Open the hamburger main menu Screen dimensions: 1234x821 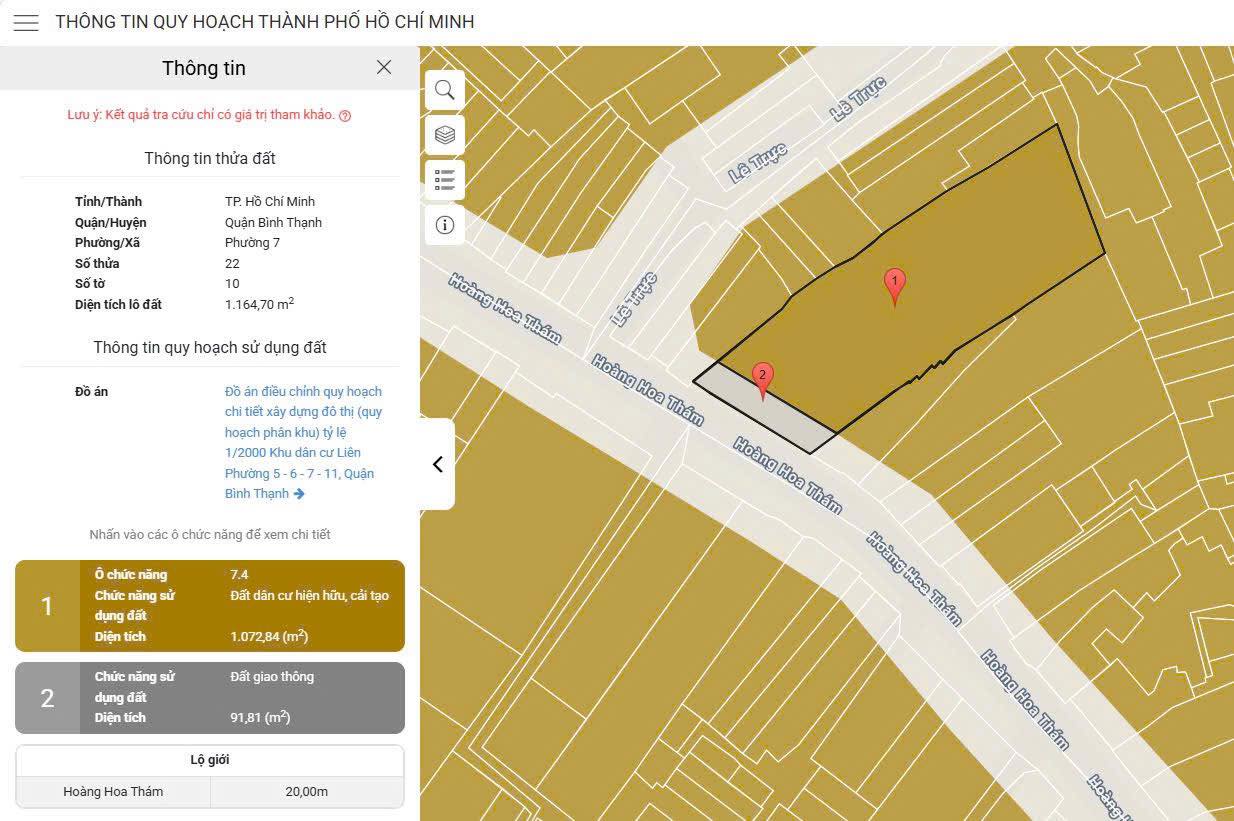[26, 22]
